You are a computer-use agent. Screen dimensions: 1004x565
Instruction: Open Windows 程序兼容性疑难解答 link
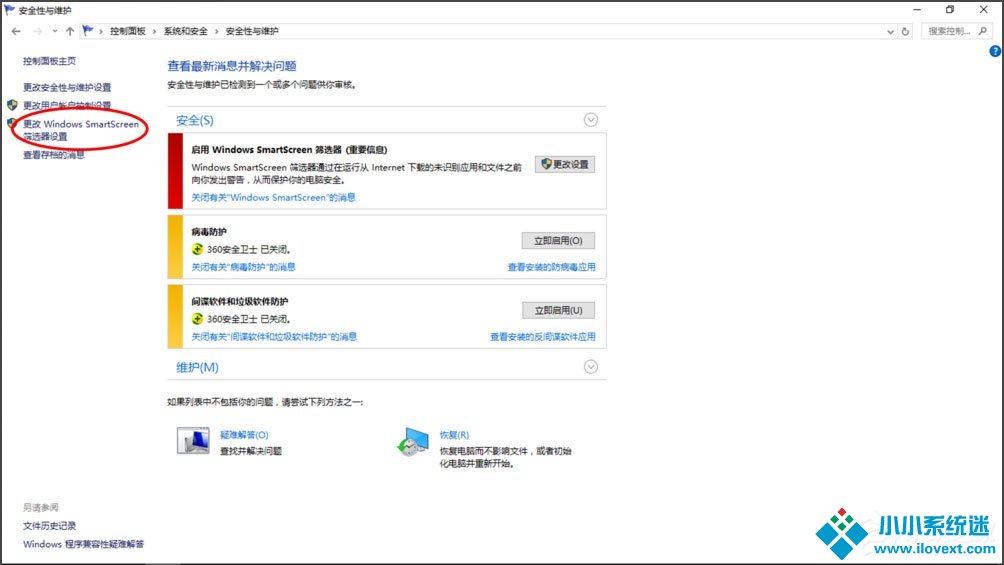point(83,544)
